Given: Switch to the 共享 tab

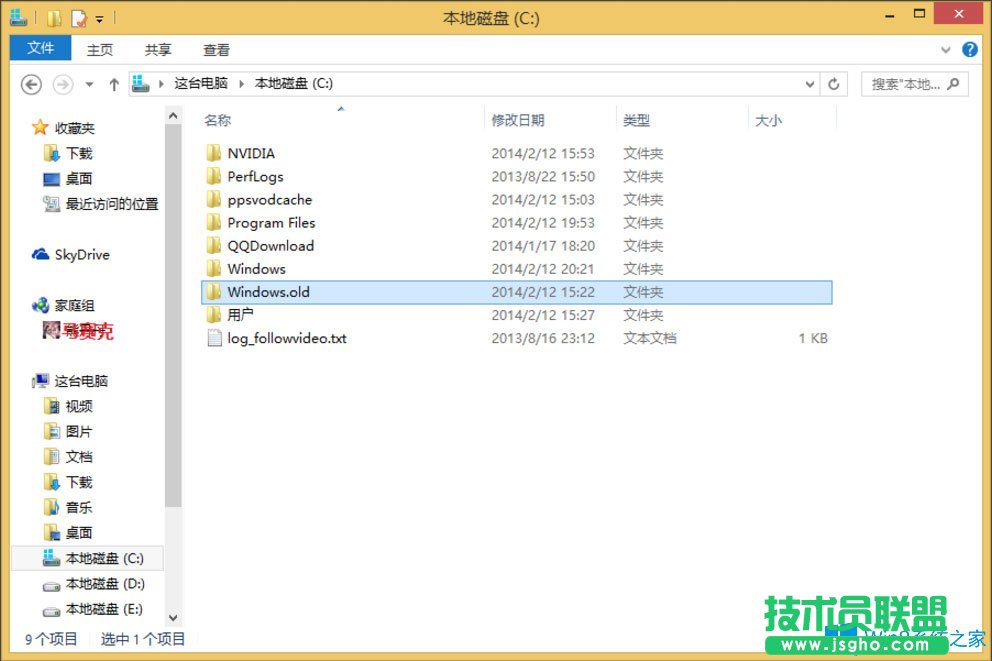Looking at the screenshot, I should (157, 49).
